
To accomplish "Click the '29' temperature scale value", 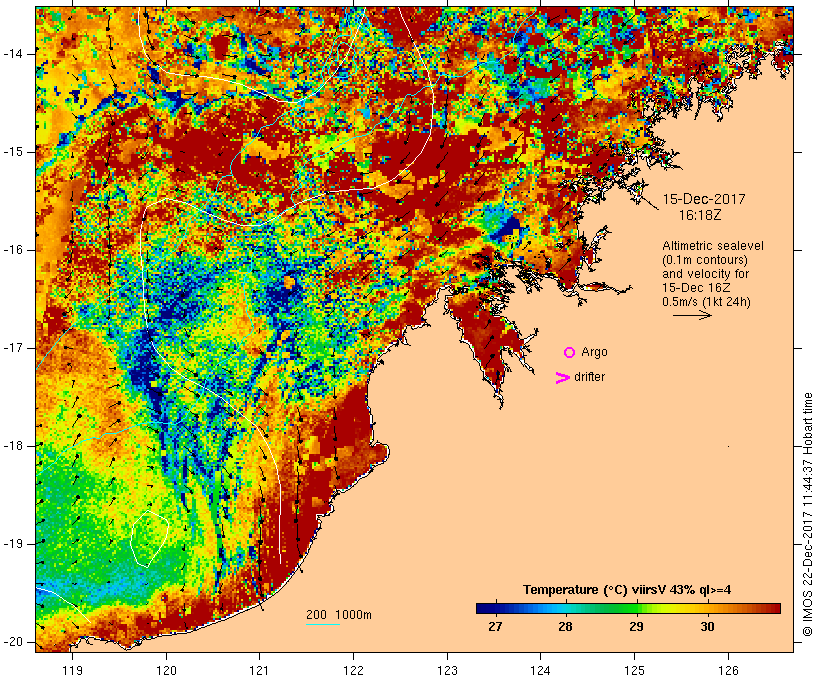I will pos(636,627).
